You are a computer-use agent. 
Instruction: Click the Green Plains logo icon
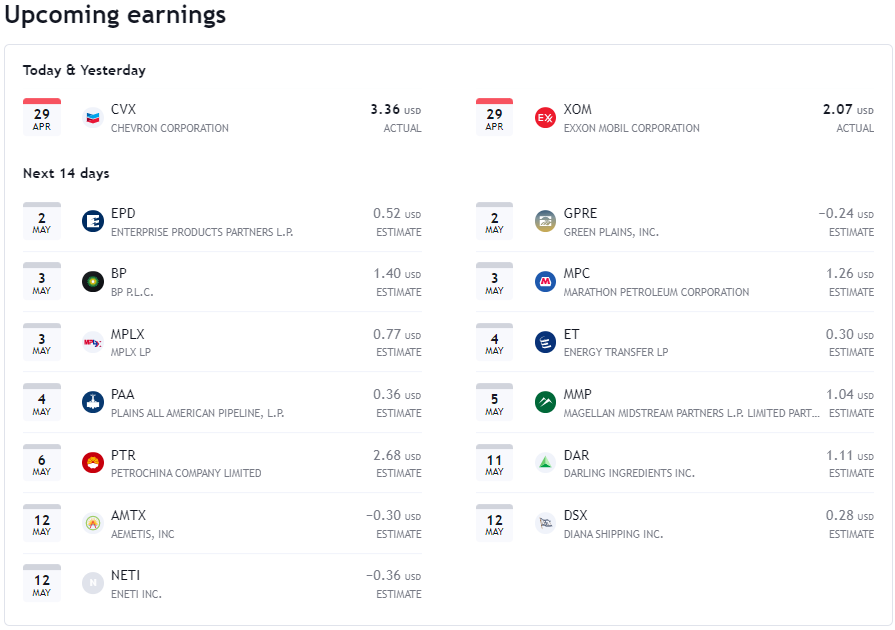[x=545, y=221]
